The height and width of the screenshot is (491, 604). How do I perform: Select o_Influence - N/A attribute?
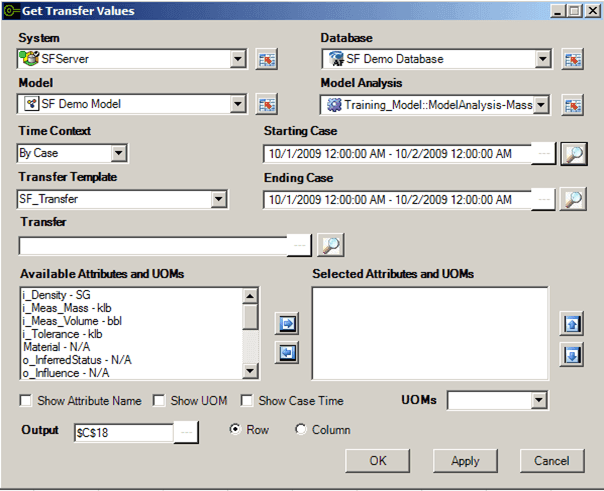[132, 373]
